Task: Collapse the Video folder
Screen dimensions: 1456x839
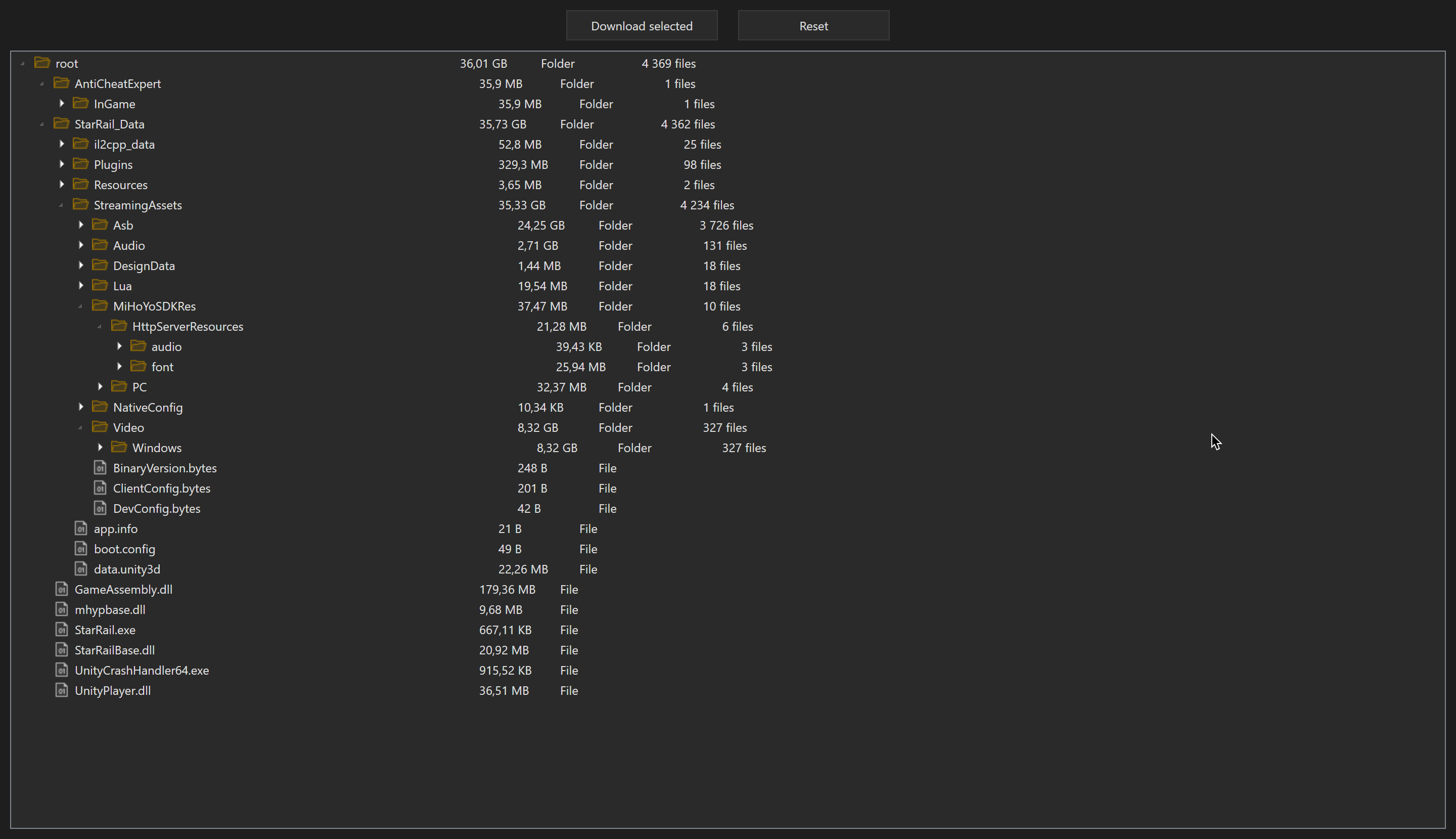Action: pos(80,427)
